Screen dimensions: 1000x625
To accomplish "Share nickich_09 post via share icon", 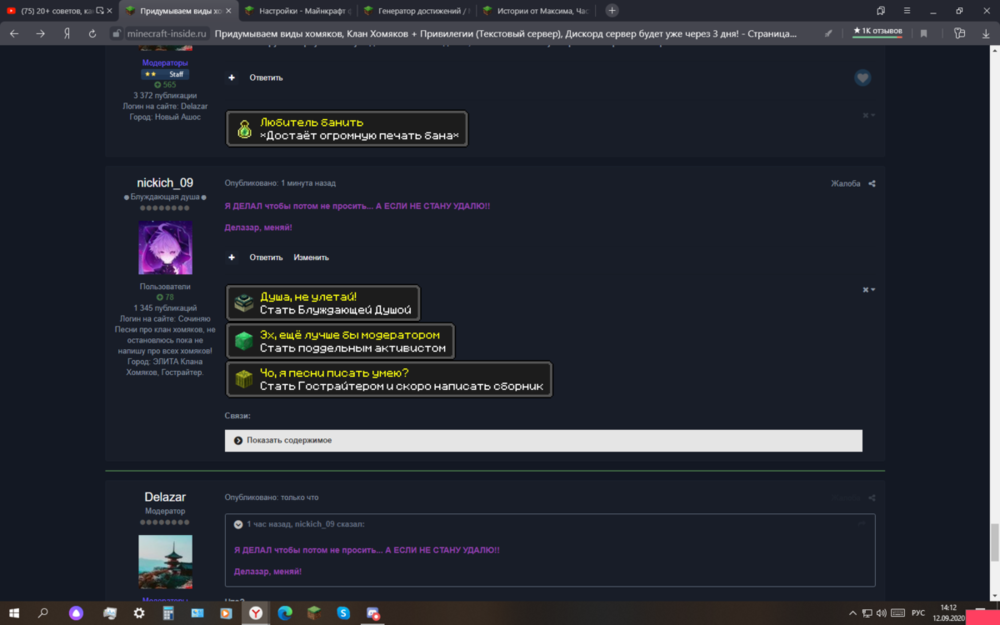I will (872, 184).
